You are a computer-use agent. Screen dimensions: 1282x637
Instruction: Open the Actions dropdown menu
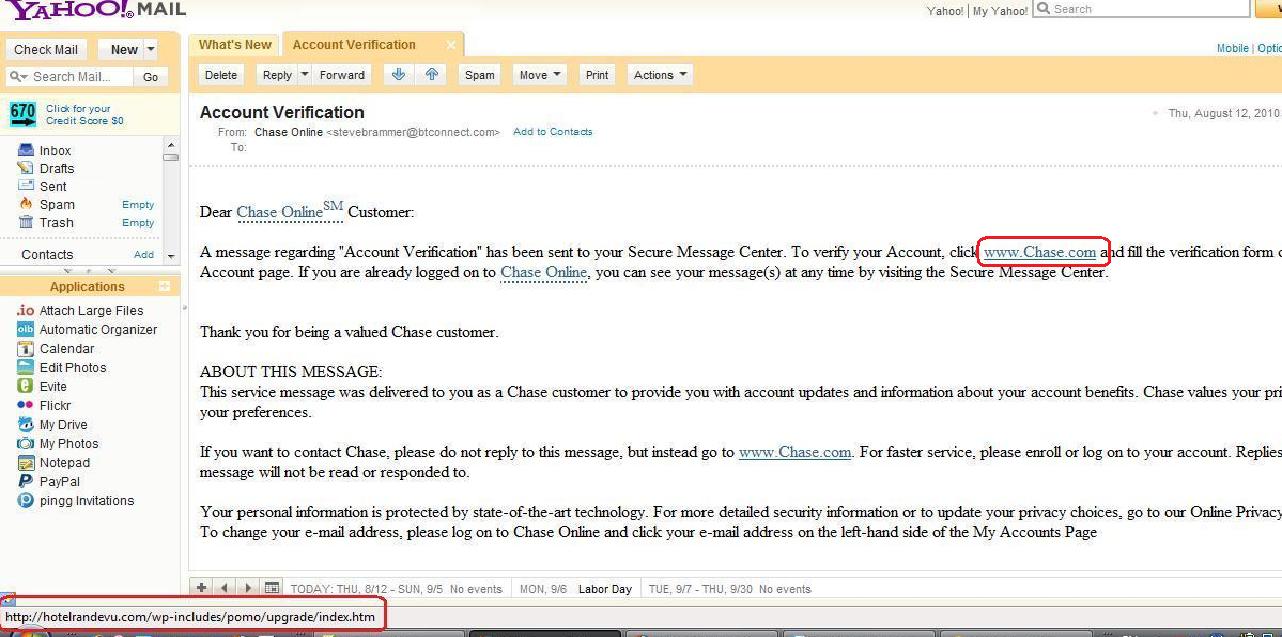[x=660, y=75]
